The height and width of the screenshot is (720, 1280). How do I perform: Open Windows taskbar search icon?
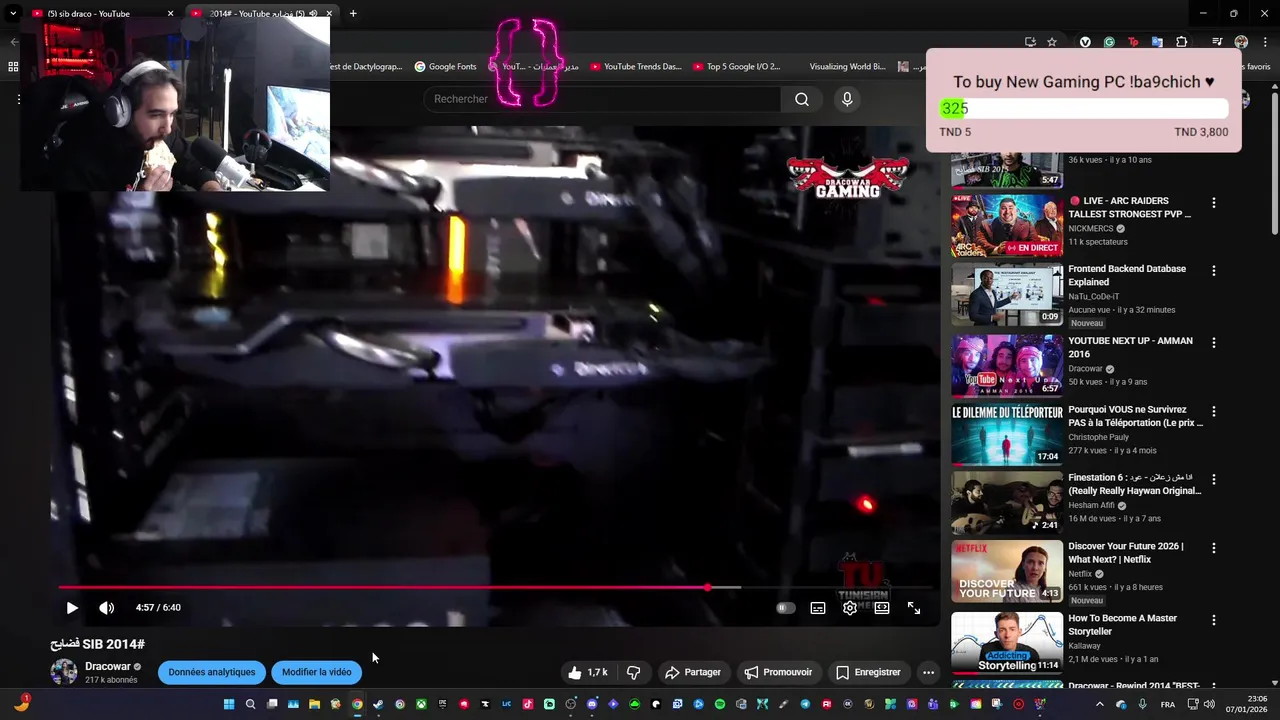coord(250,704)
